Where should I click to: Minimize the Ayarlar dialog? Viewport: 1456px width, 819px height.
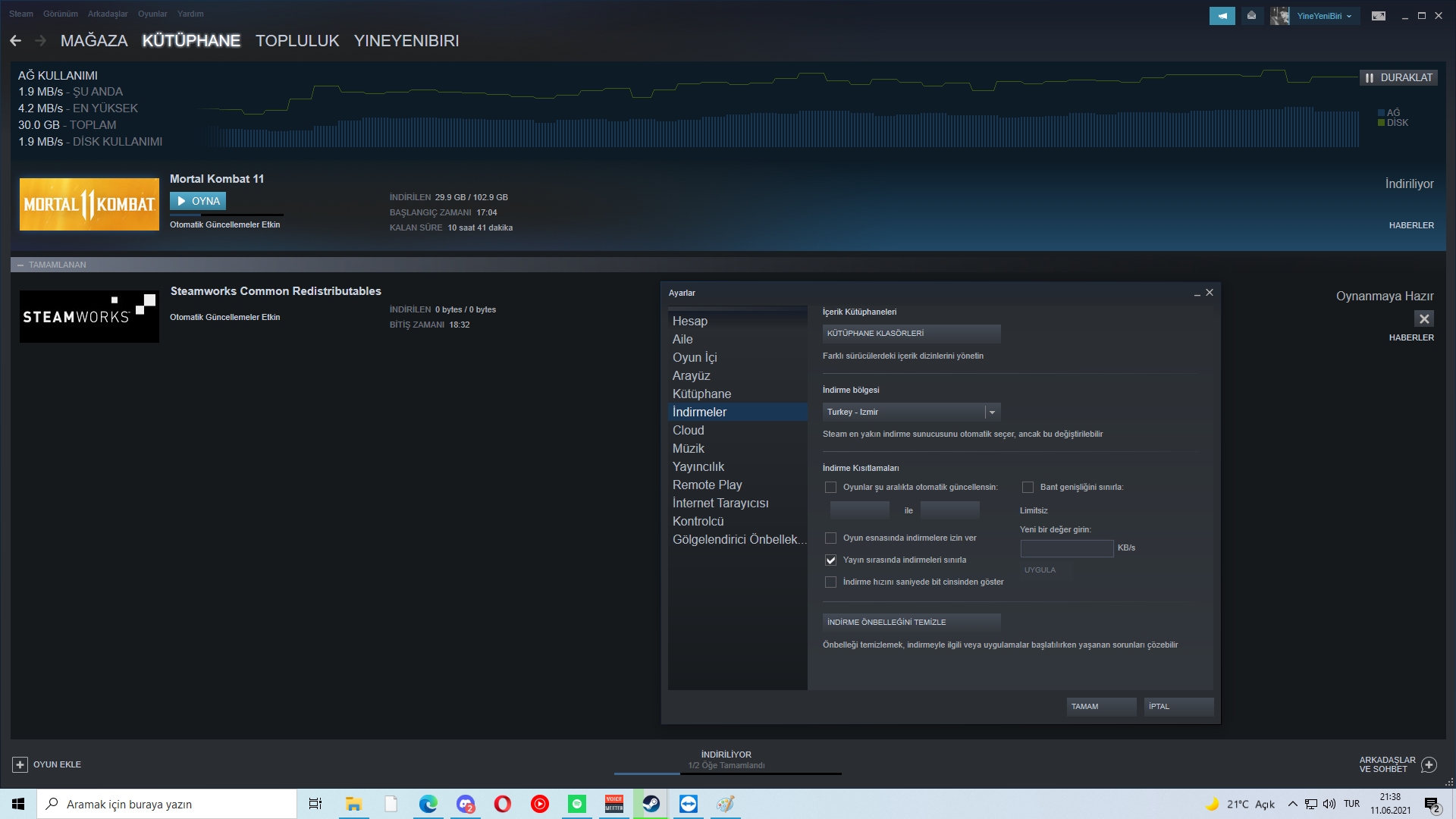point(1197,293)
